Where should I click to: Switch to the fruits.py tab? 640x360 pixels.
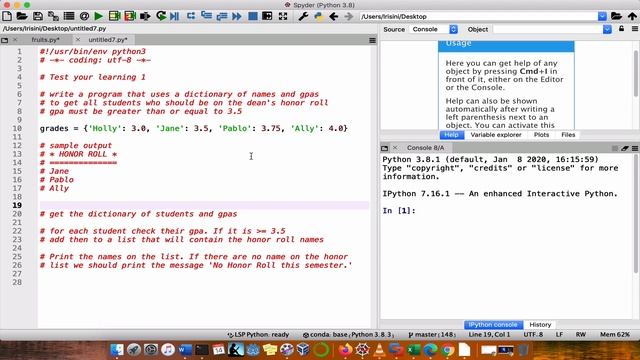pos(45,40)
